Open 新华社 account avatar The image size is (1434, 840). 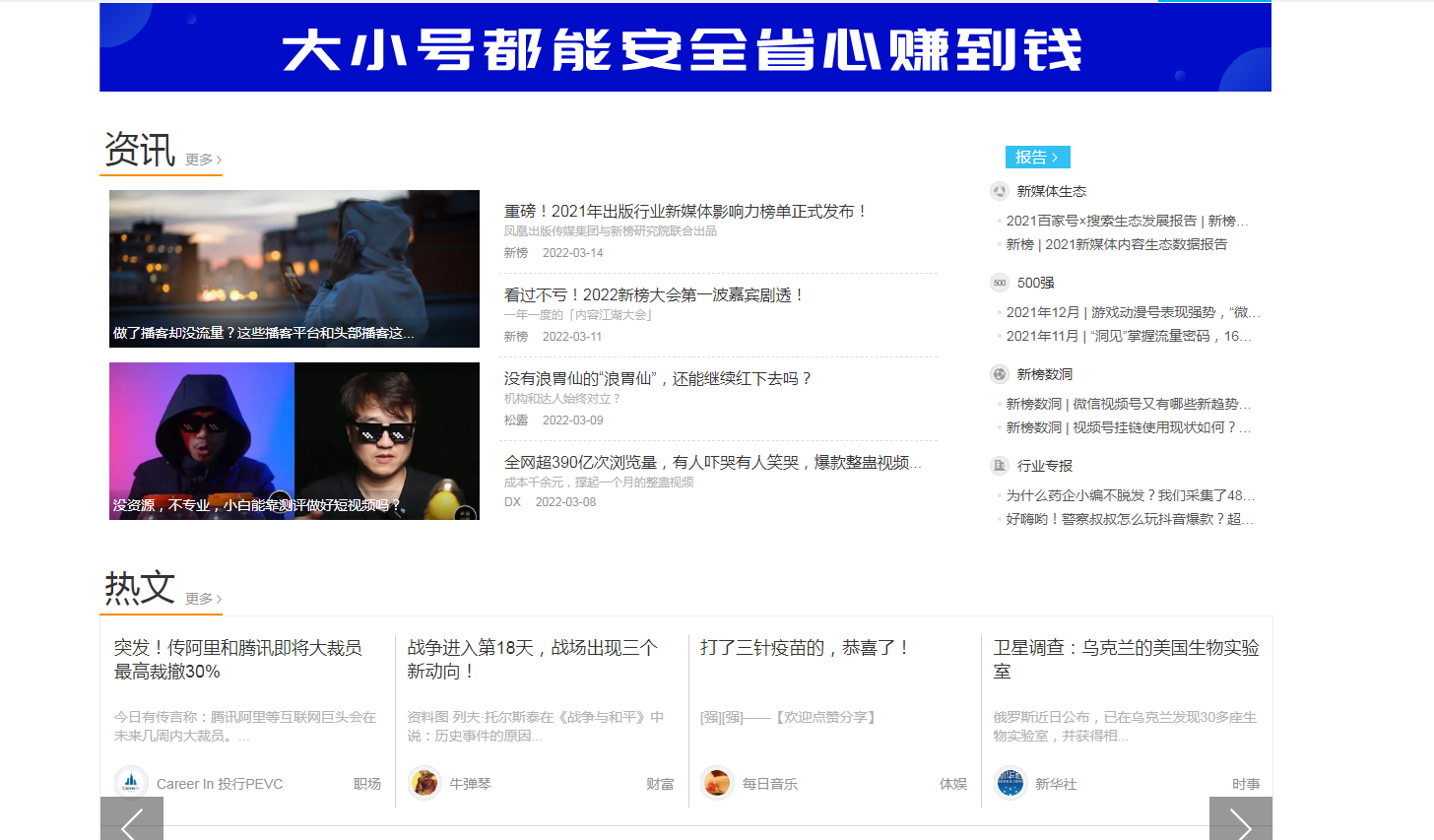pos(1010,783)
